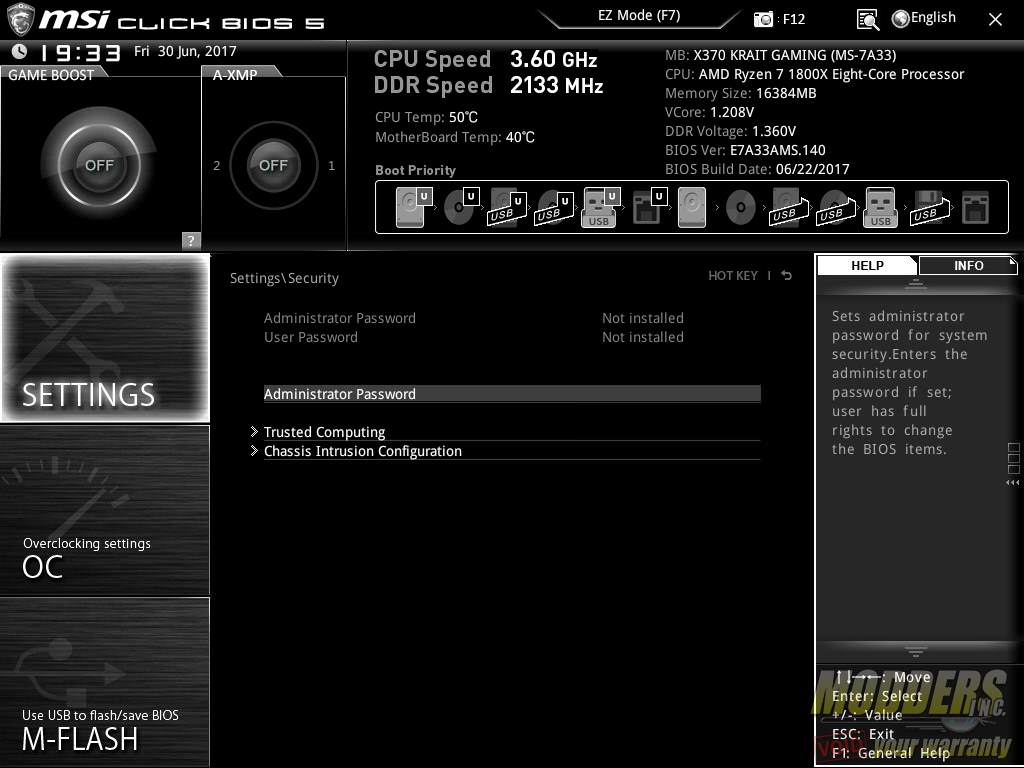Select the USB floppy boot device
1024x768 pixels.
[x=929, y=207]
